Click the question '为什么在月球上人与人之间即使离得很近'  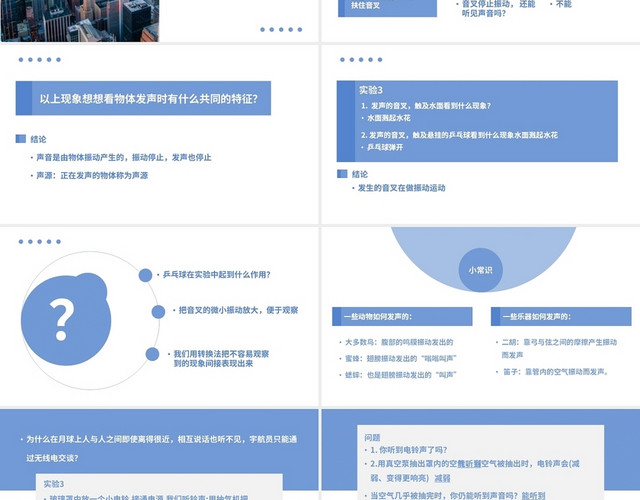162,449
